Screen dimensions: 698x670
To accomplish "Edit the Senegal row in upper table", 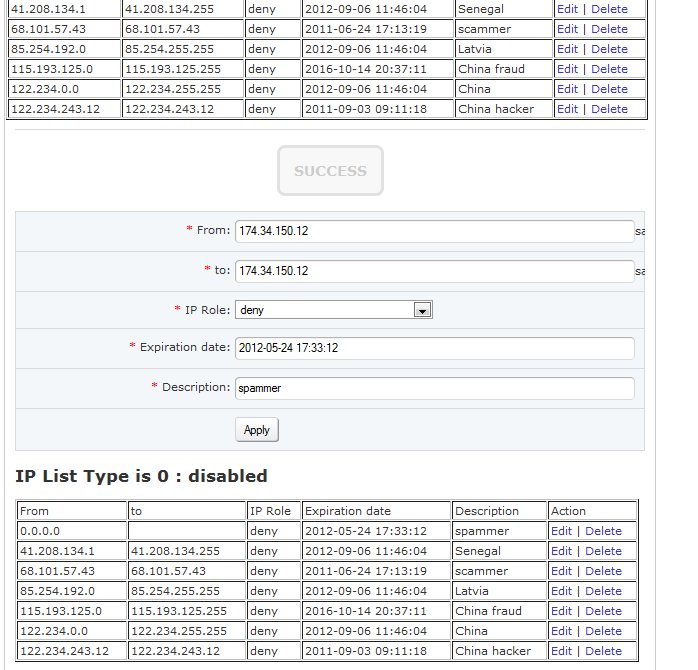I will click(x=567, y=9).
